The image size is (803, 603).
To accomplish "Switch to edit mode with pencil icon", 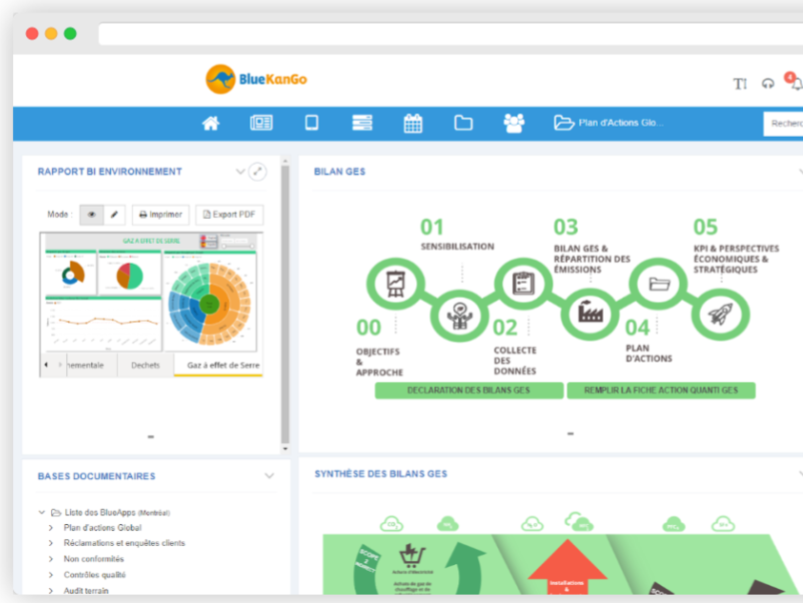I will (x=115, y=214).
